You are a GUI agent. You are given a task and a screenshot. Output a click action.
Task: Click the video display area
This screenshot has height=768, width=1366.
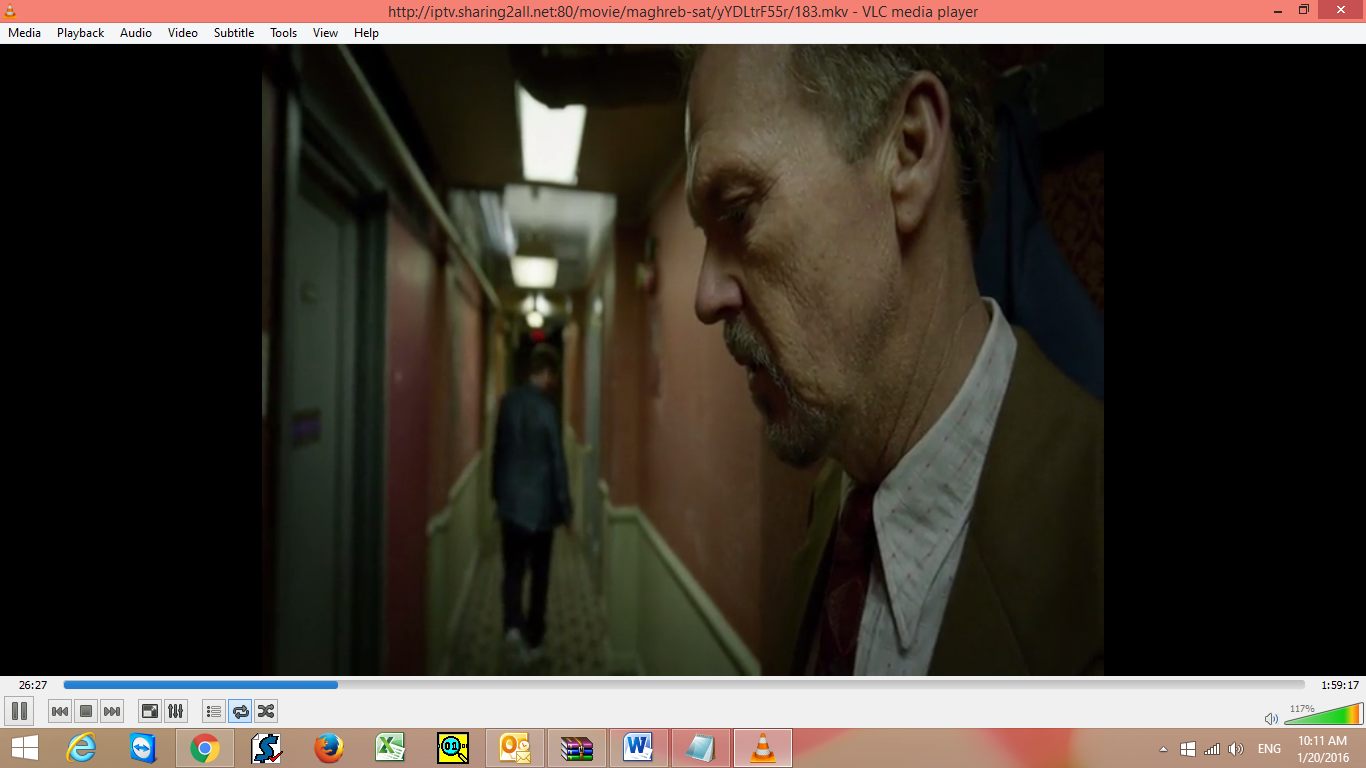click(683, 360)
